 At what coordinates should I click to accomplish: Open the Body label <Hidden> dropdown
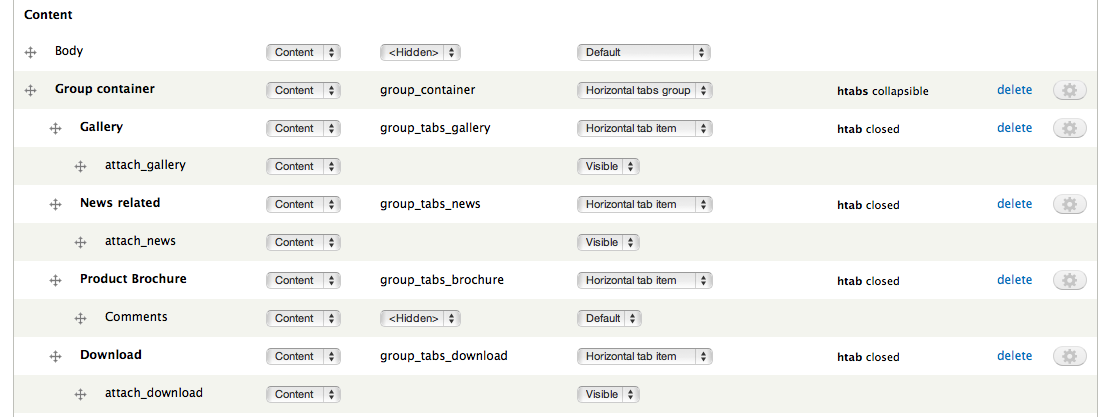tap(420, 52)
